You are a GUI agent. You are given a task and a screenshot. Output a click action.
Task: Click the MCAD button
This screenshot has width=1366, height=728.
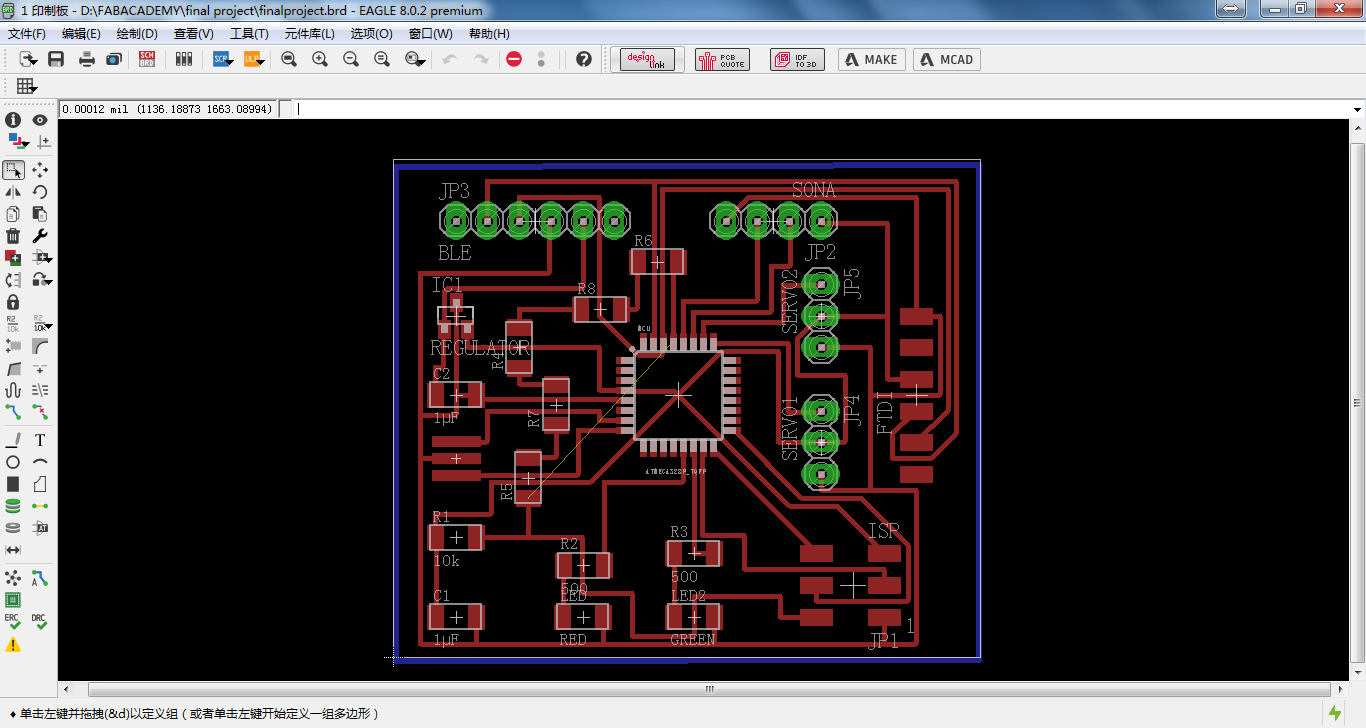[947, 60]
